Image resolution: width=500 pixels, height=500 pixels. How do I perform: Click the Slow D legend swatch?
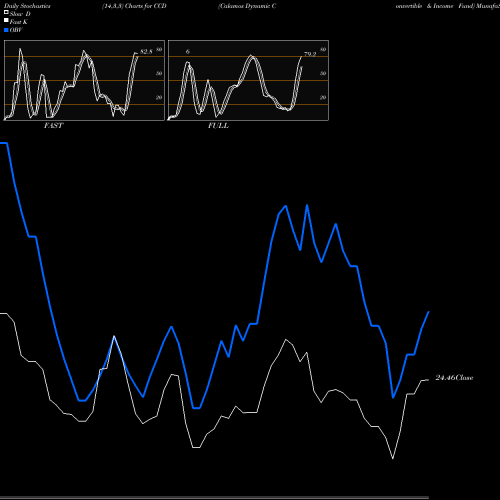point(6,13)
